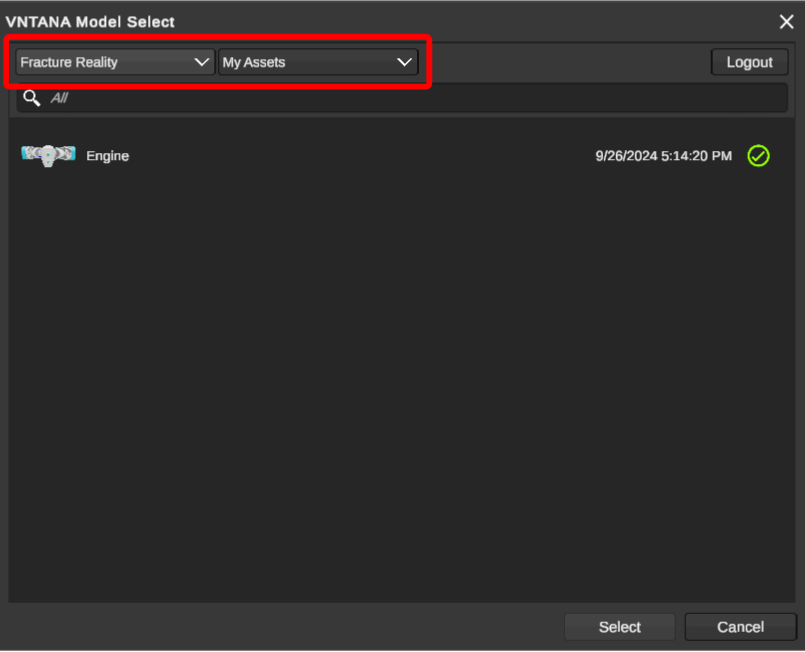Open the Fracture Reality workspace dropdown
This screenshot has width=805, height=652.
(x=114, y=62)
